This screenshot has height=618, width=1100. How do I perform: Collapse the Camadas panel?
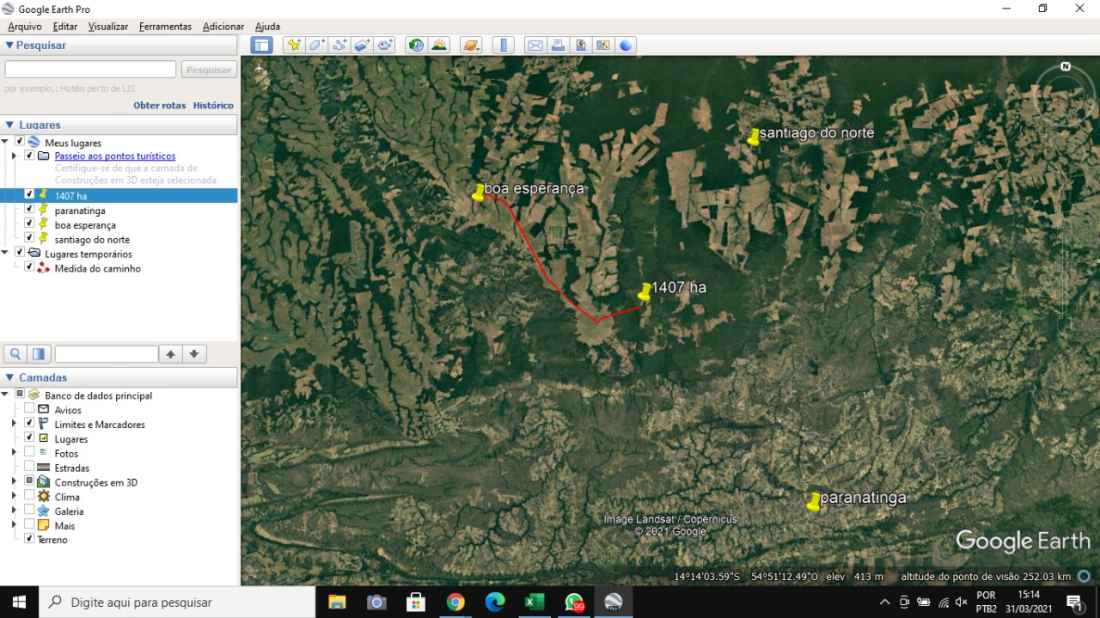tap(10, 377)
